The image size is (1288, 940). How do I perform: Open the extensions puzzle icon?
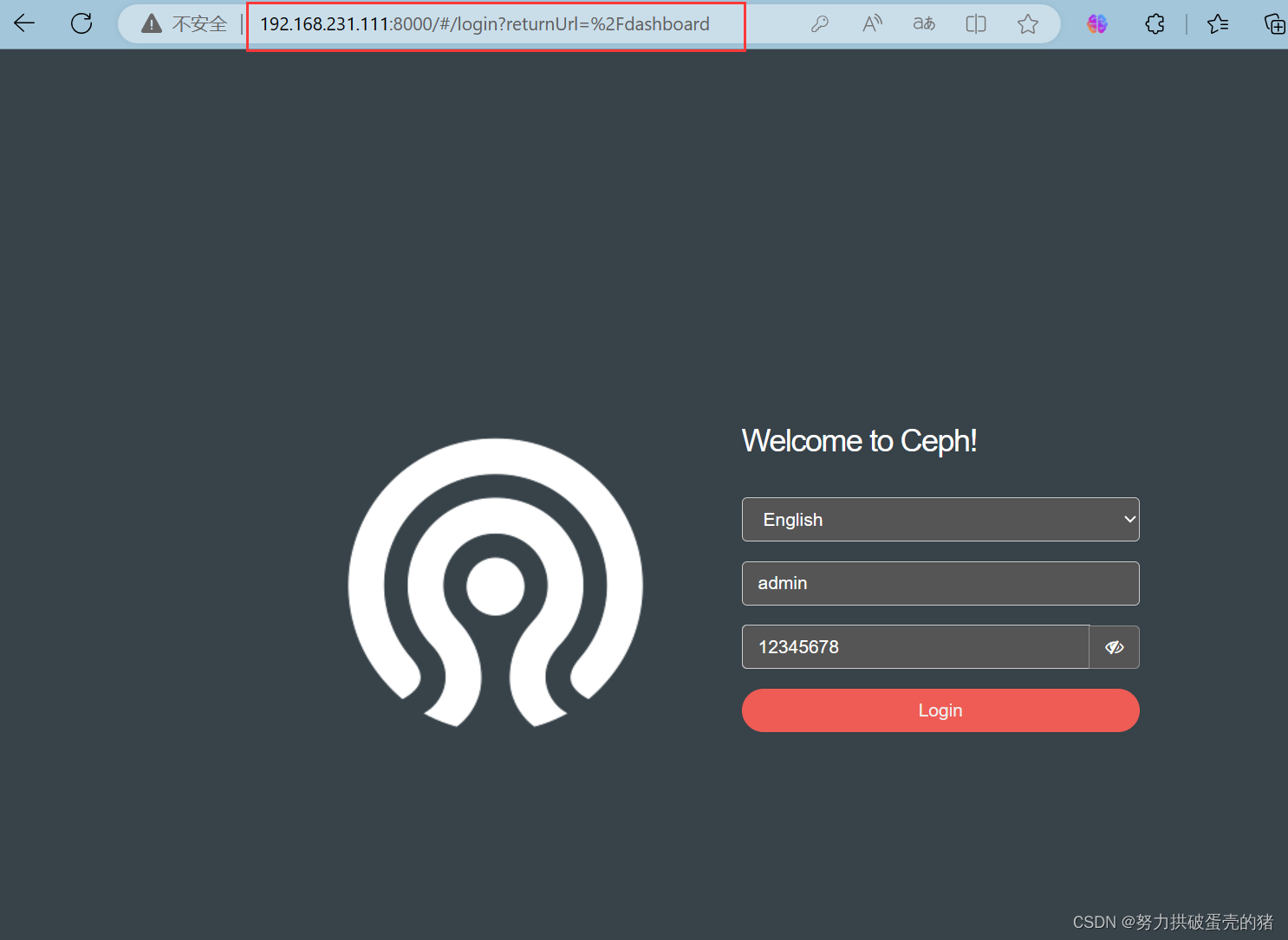[1155, 24]
